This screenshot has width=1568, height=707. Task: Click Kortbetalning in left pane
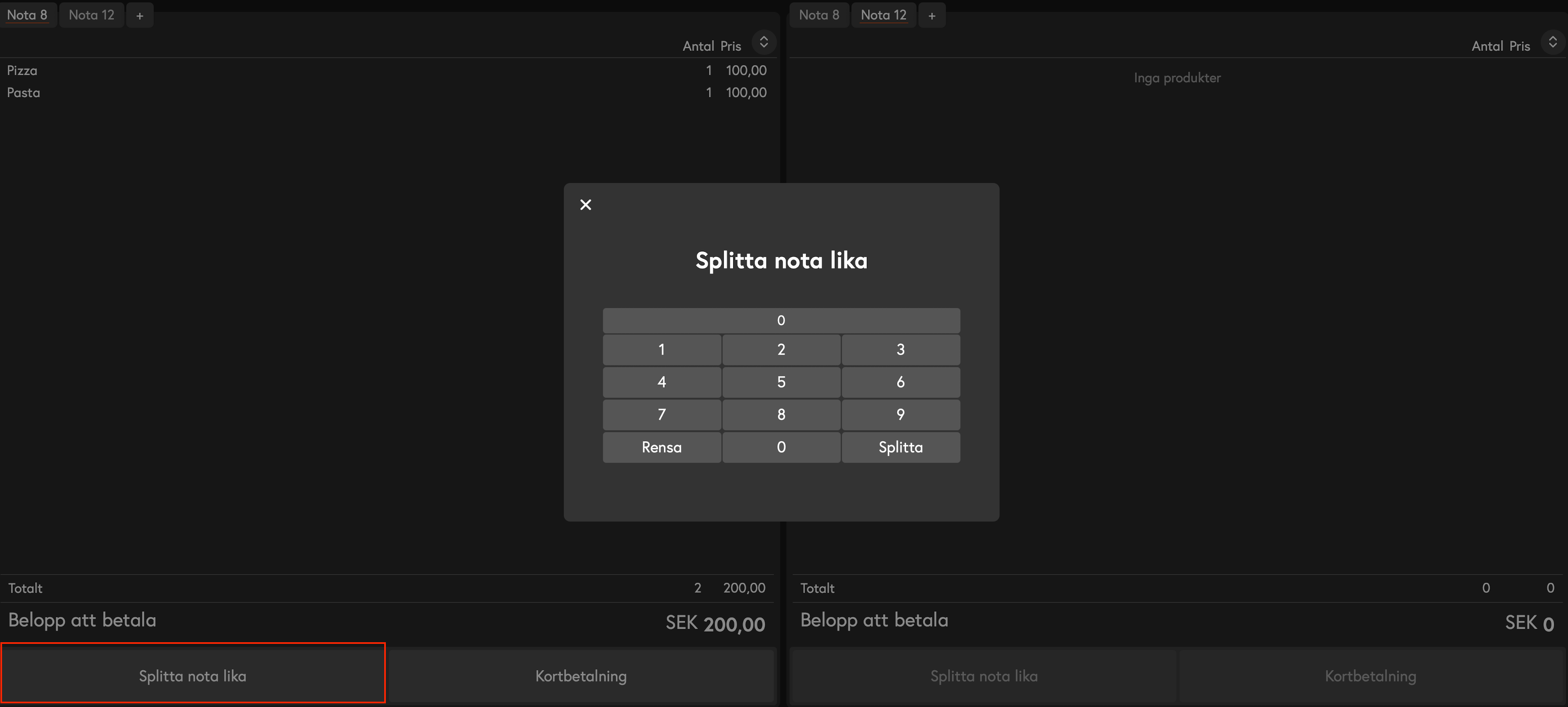point(581,676)
